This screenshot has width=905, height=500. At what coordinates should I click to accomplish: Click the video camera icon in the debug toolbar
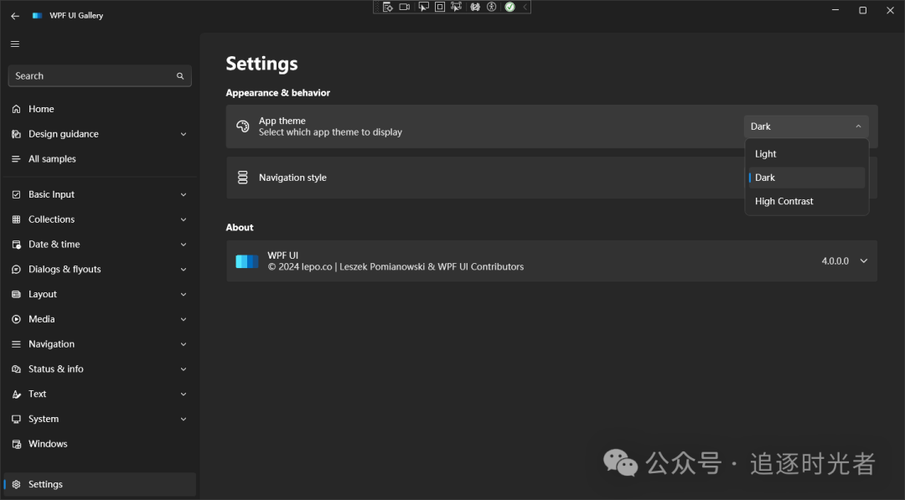coord(405,7)
